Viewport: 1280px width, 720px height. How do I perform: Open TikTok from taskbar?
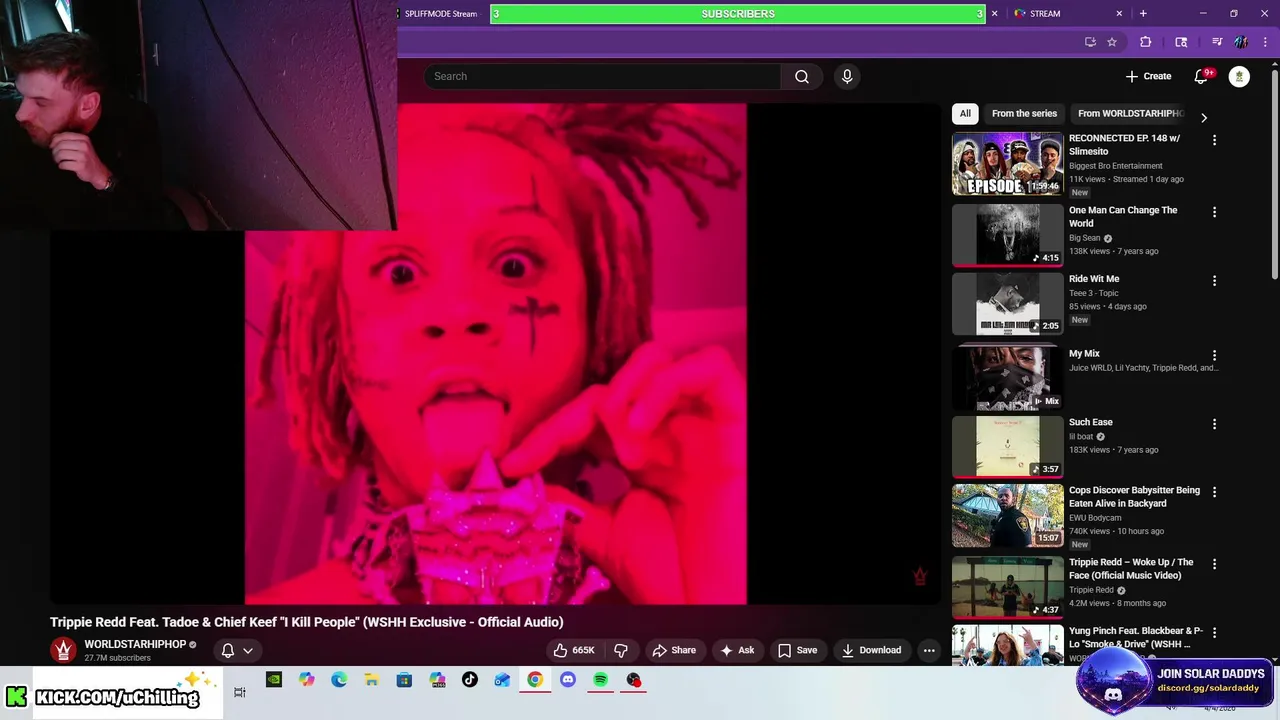(x=470, y=680)
